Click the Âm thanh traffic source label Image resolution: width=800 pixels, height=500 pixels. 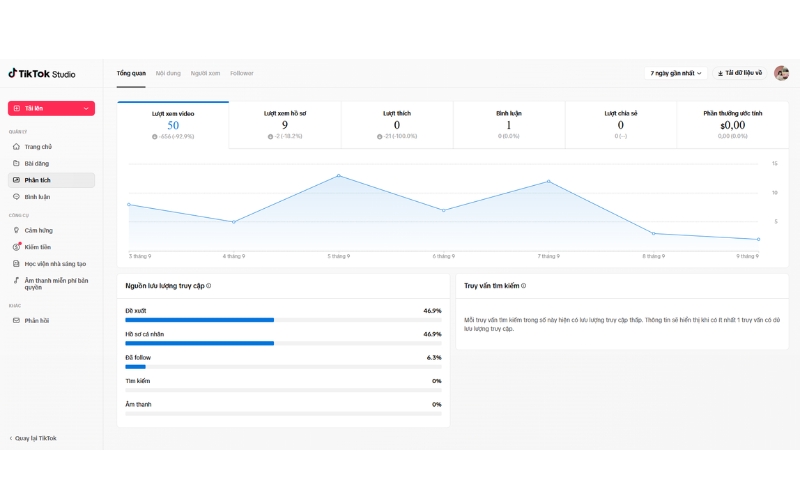[x=138, y=405]
